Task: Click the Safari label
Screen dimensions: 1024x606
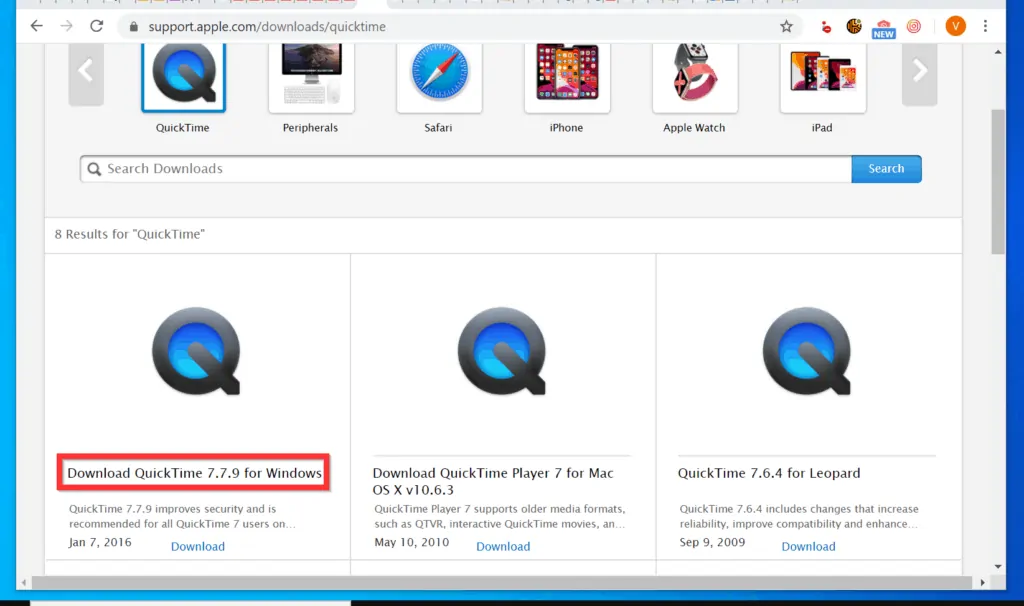Action: pyautogui.click(x=438, y=128)
